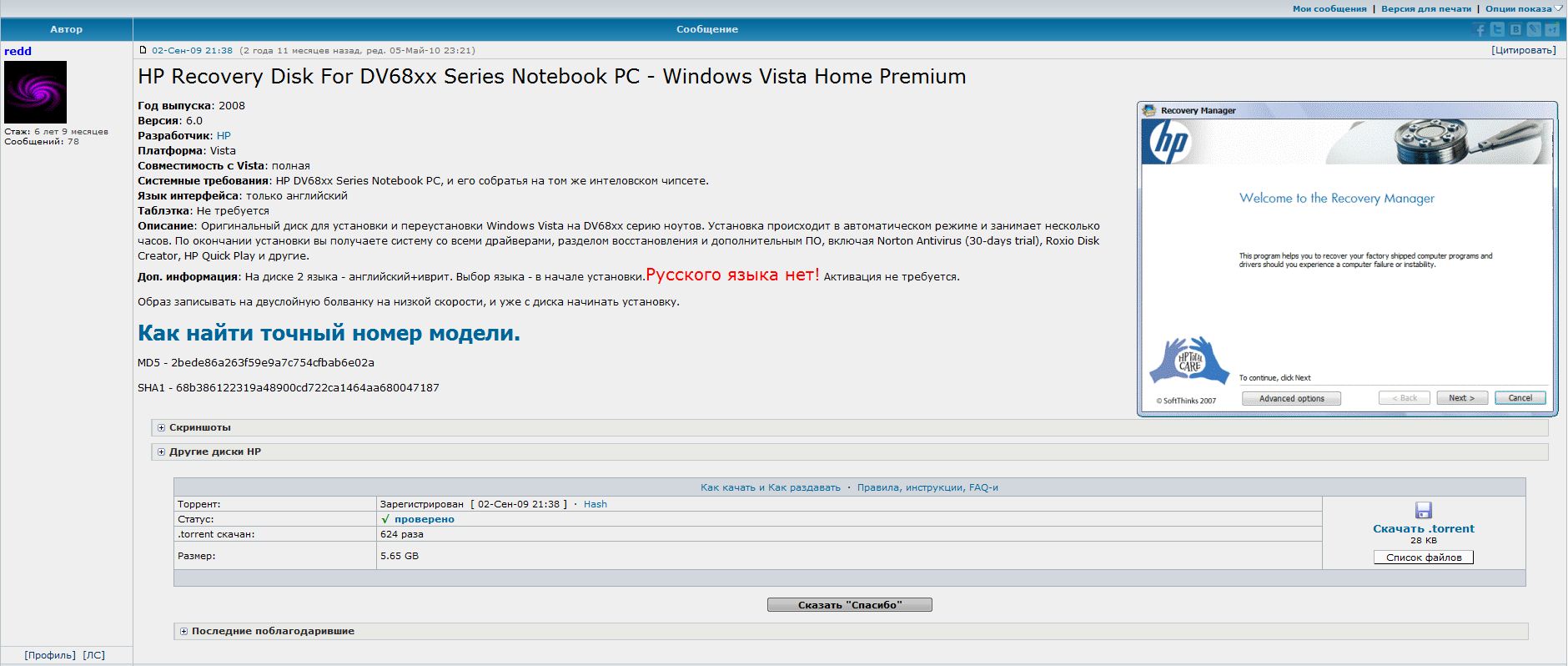This screenshot has height=666, width=1568.
Task: Follow the HP developer link
Action: [x=224, y=136]
